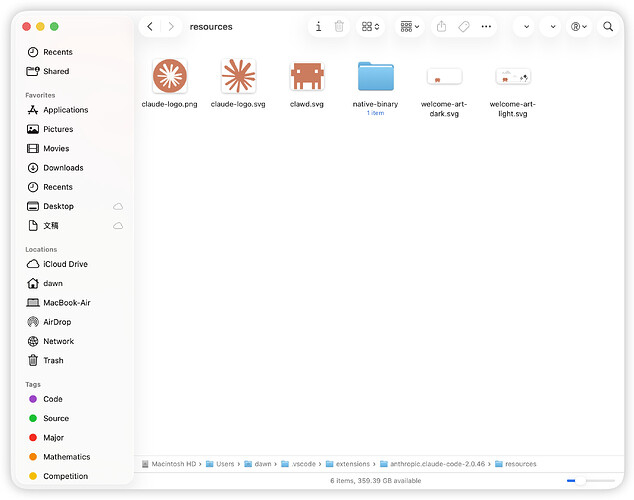The width and height of the screenshot is (634, 500).
Task: Click Users in the path bar
Action: [x=220, y=464]
